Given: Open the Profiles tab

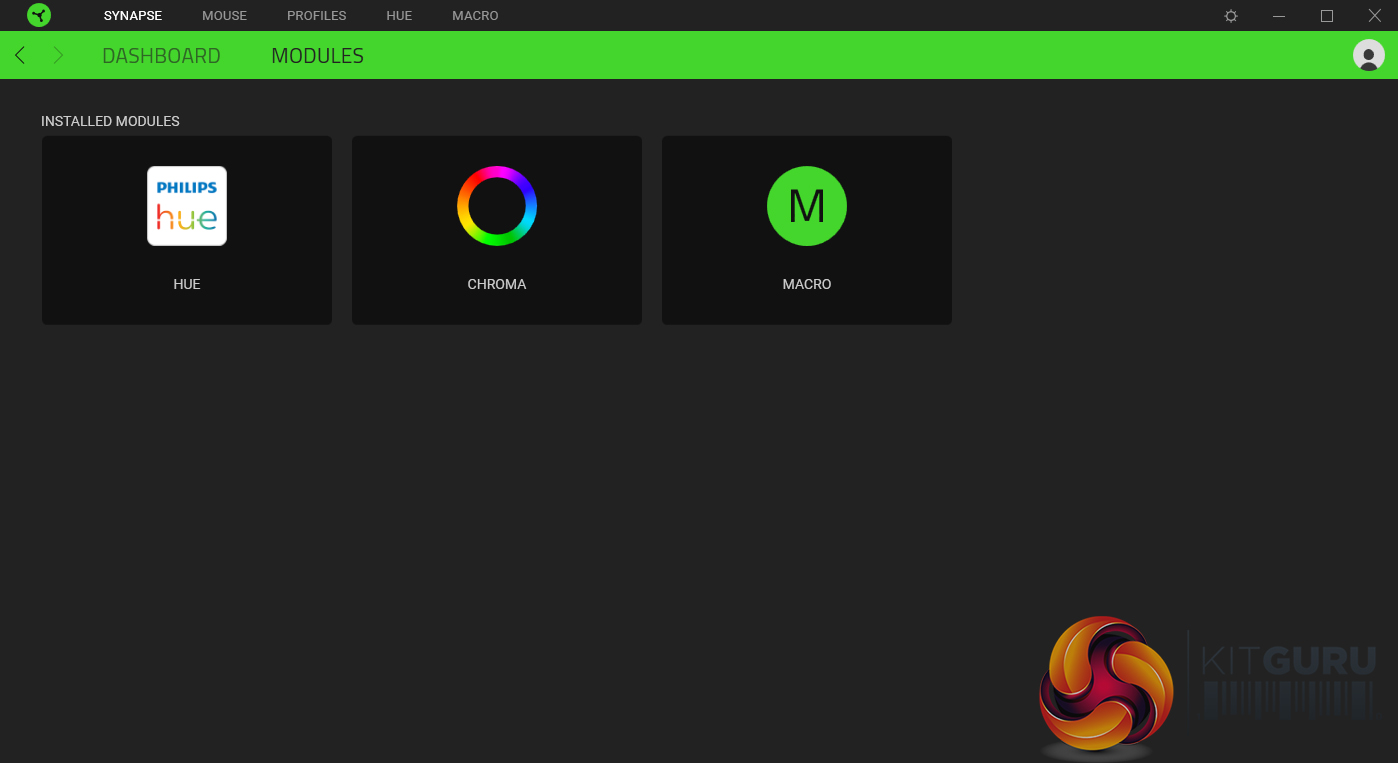Looking at the screenshot, I should pyautogui.click(x=317, y=16).
